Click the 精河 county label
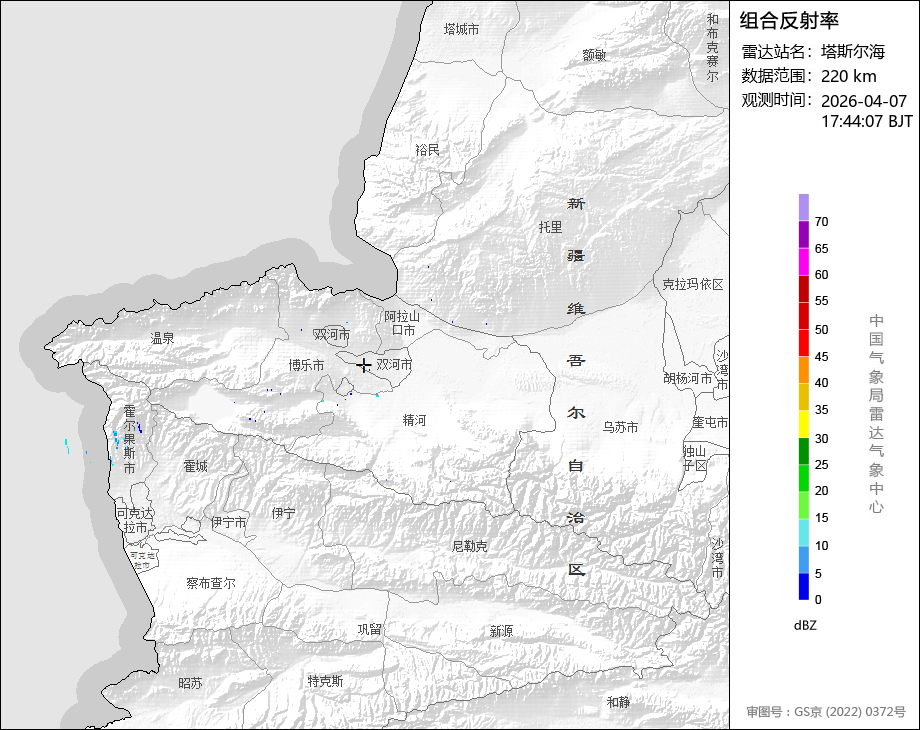Image resolution: width=920 pixels, height=730 pixels. 414,420
